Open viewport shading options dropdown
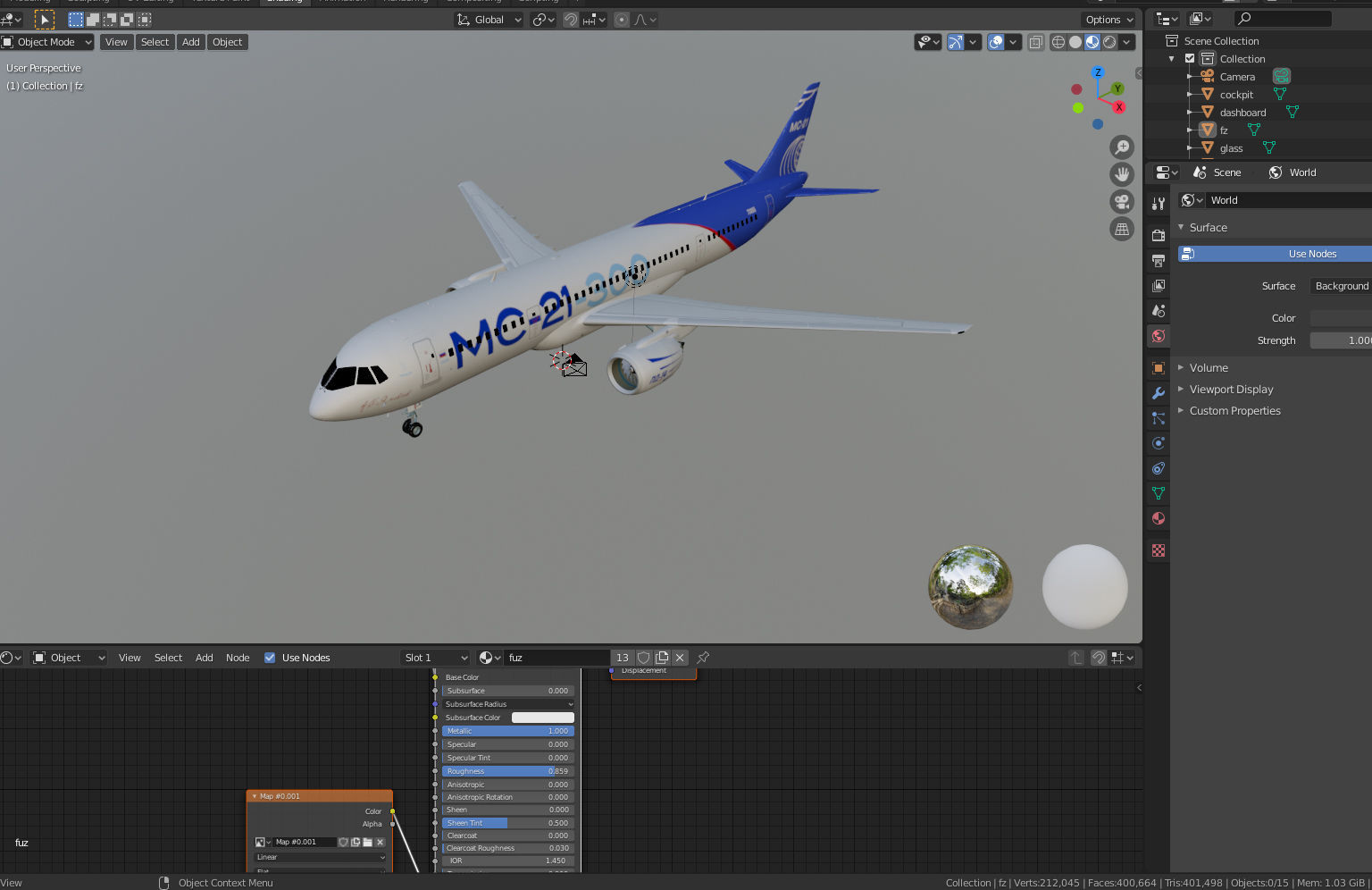This screenshot has width=1372, height=890. coord(1127,42)
